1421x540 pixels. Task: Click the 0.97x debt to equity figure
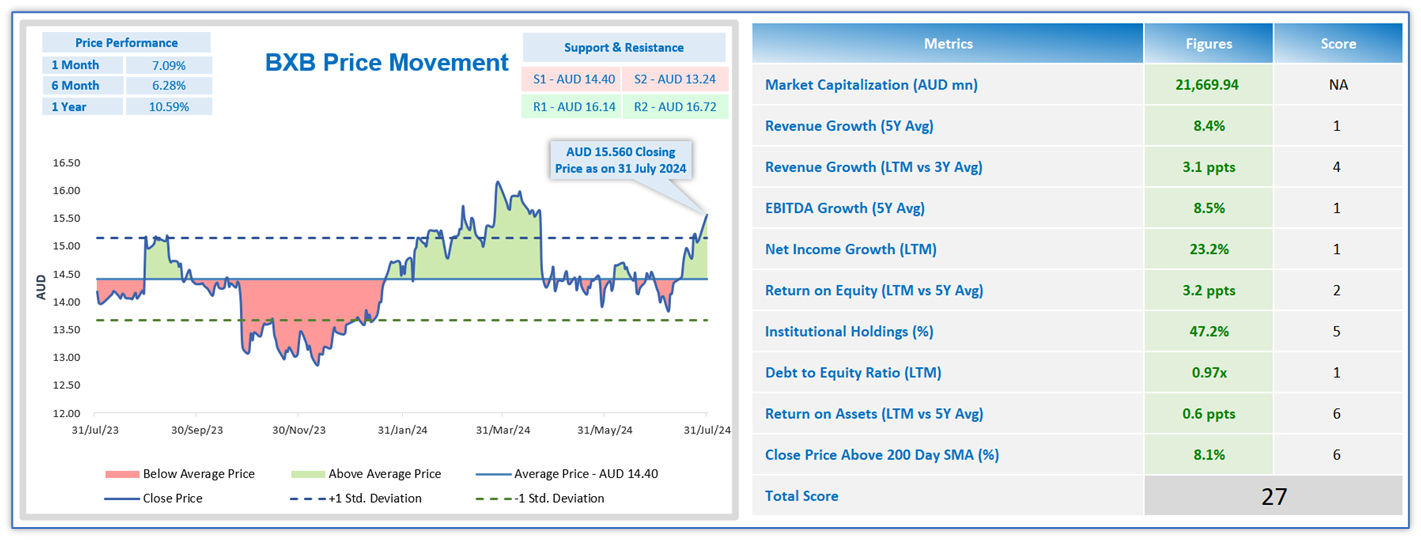coord(1208,372)
